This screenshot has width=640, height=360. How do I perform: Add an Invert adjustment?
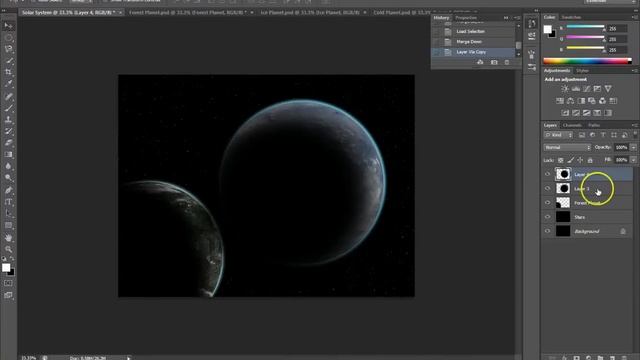coord(565,113)
